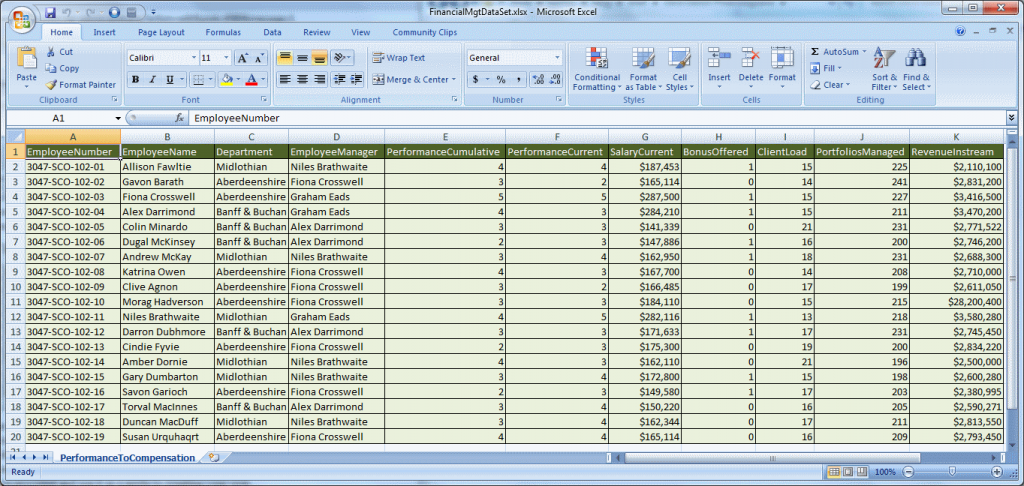Increase font size with Grow Font icon

(242, 58)
